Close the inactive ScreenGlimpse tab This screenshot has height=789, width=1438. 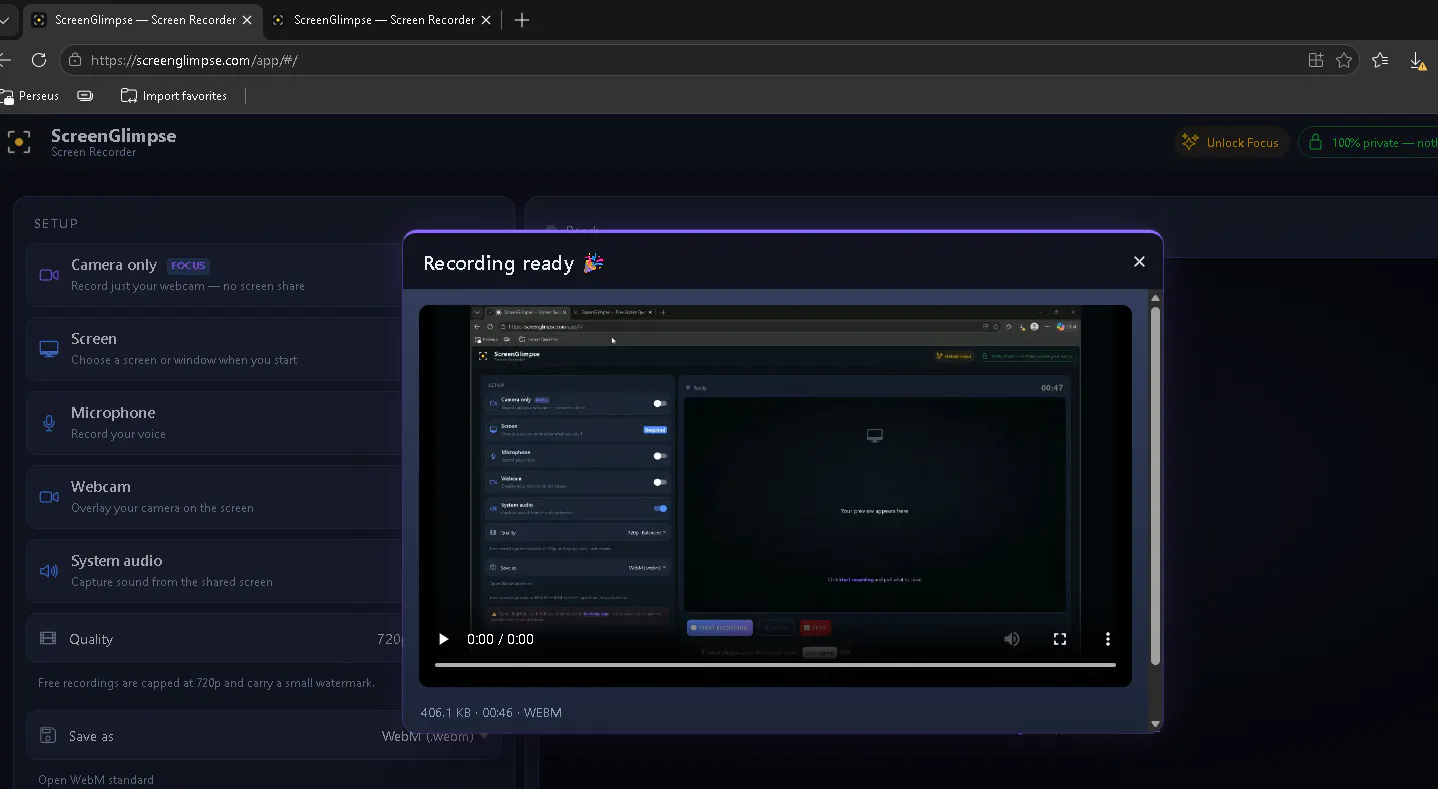pos(486,20)
